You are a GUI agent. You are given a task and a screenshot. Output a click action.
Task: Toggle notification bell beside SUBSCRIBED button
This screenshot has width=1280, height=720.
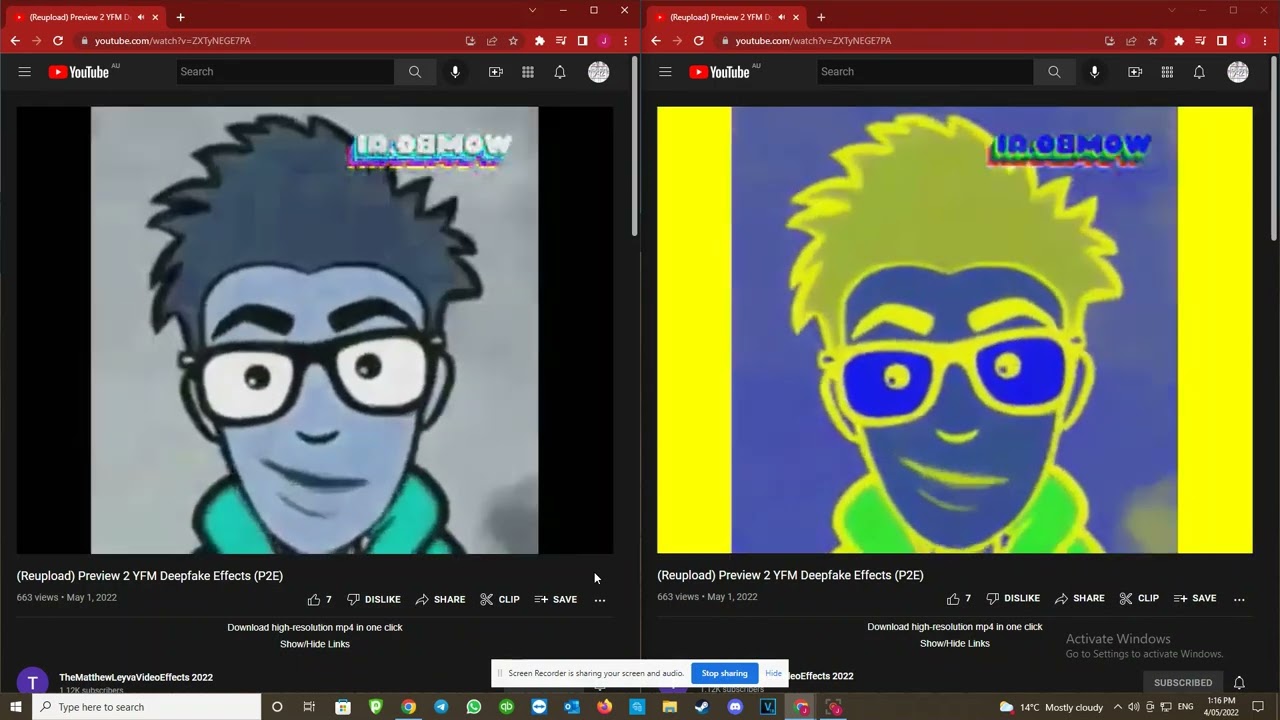click(x=1239, y=683)
